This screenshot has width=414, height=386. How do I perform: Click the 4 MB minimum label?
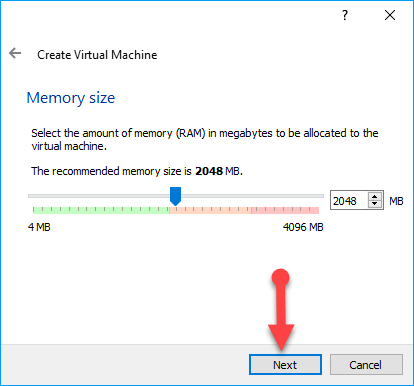point(39,227)
